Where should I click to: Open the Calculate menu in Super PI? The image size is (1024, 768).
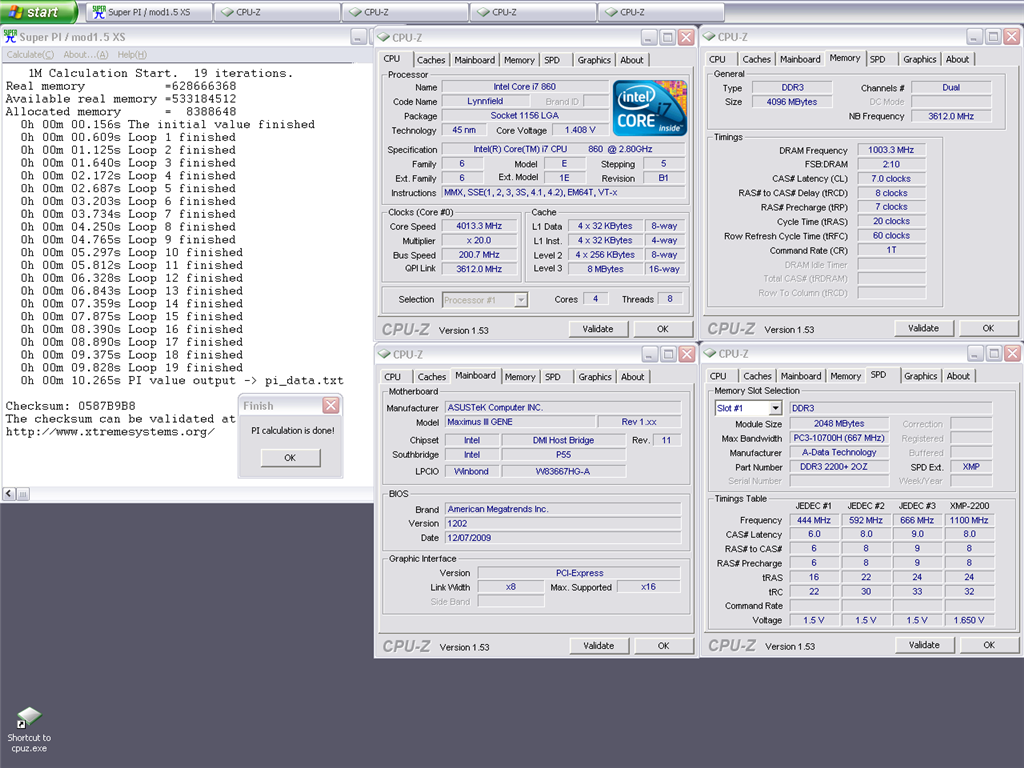[29, 54]
